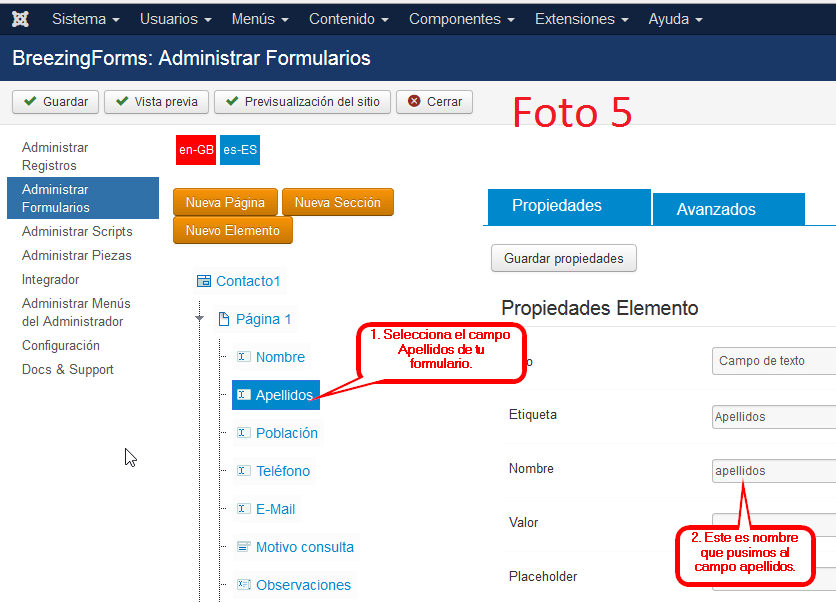Screen dimensions: 836x603
Task: Select the Población element in tree
Action: tap(287, 433)
